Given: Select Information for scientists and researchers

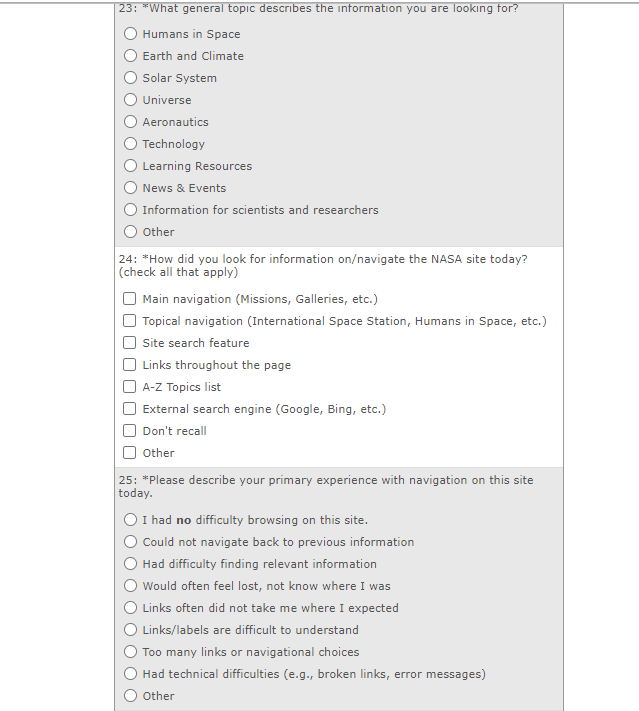Looking at the screenshot, I should [131, 210].
